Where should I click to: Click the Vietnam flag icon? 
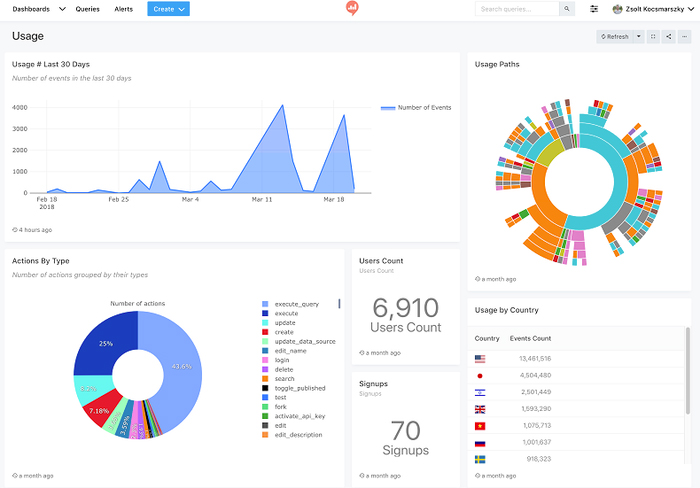coord(480,426)
